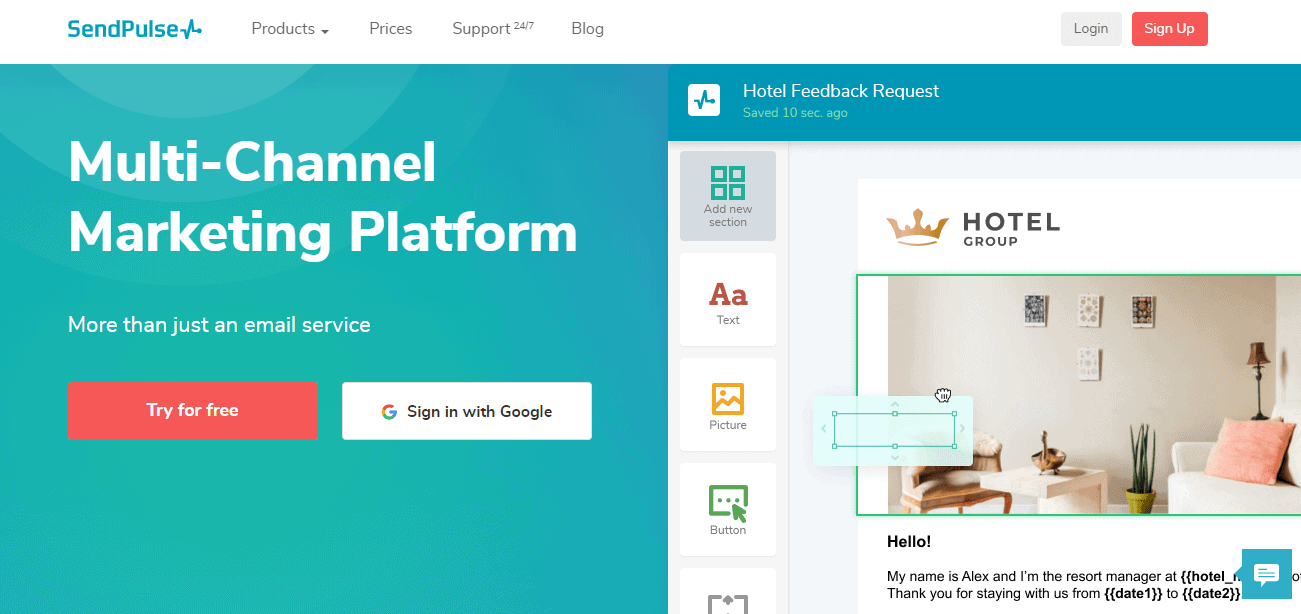Image resolution: width=1301 pixels, height=614 pixels.
Task: Open the Blog link in navigation
Action: [588, 29]
